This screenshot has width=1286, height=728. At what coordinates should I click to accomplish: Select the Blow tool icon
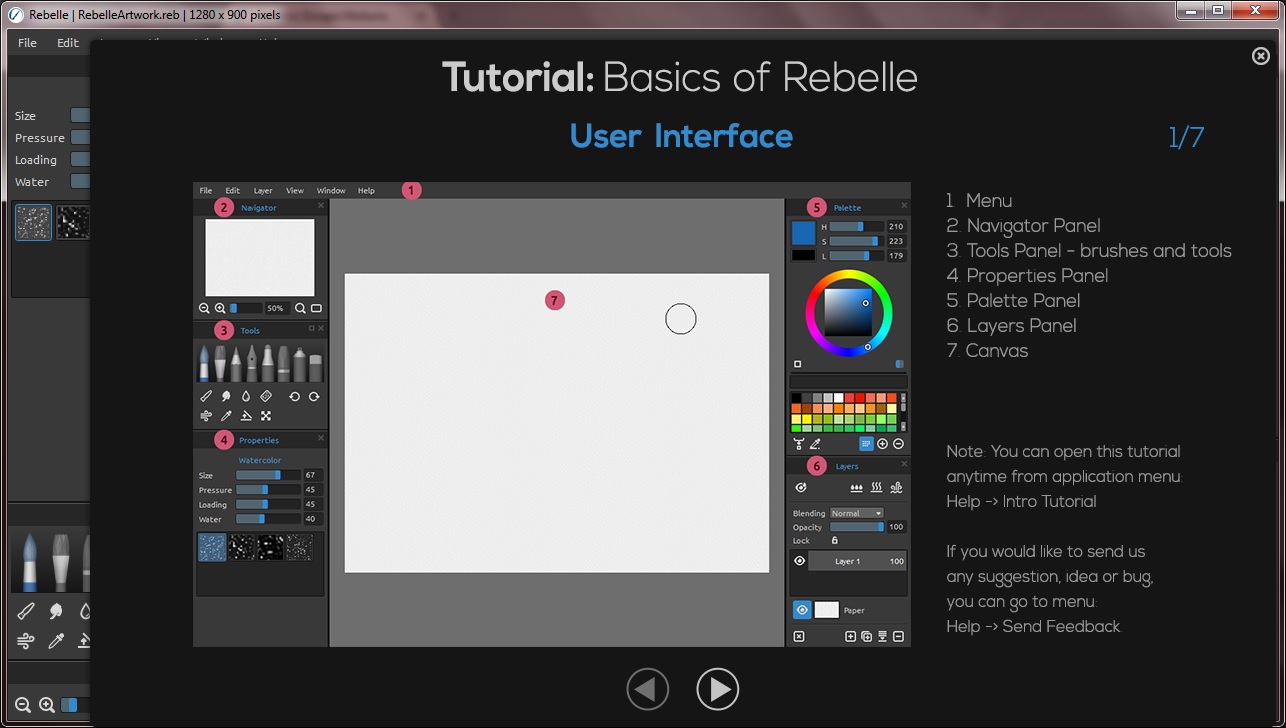pos(26,640)
